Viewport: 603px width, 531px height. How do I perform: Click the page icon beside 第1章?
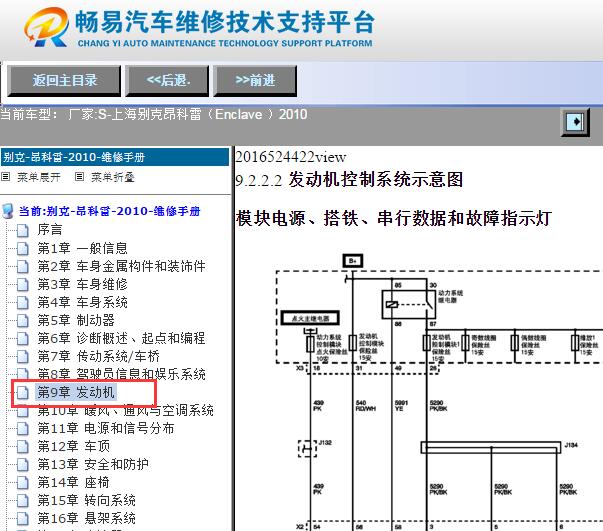click(23, 248)
